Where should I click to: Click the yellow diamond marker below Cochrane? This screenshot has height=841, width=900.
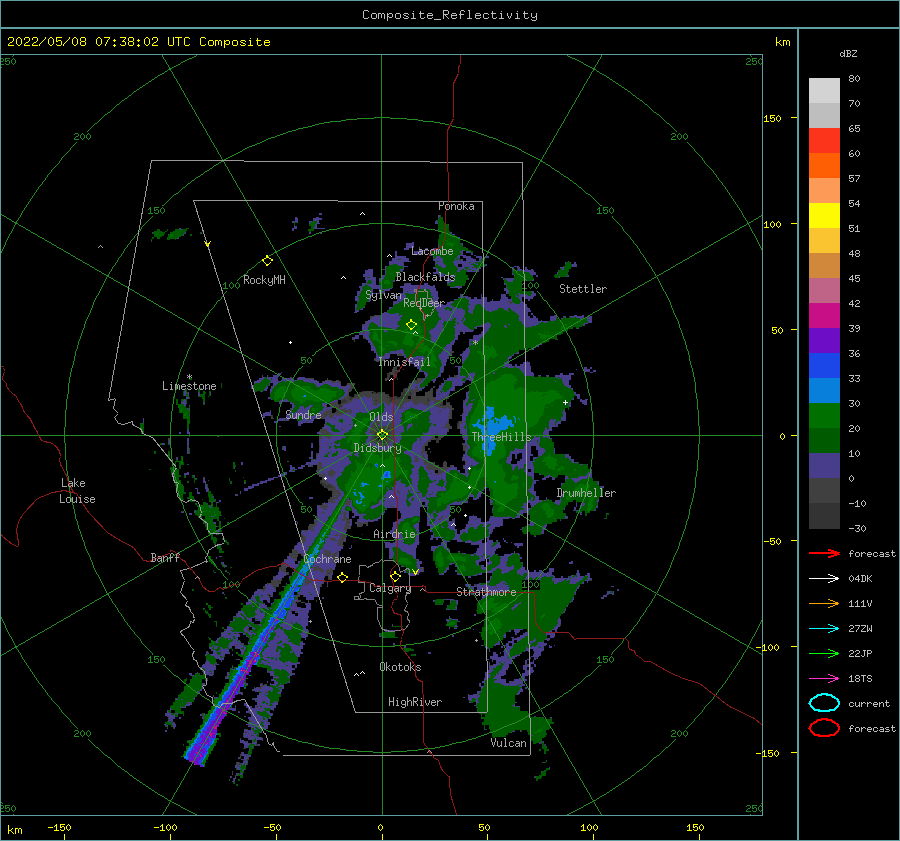click(343, 577)
